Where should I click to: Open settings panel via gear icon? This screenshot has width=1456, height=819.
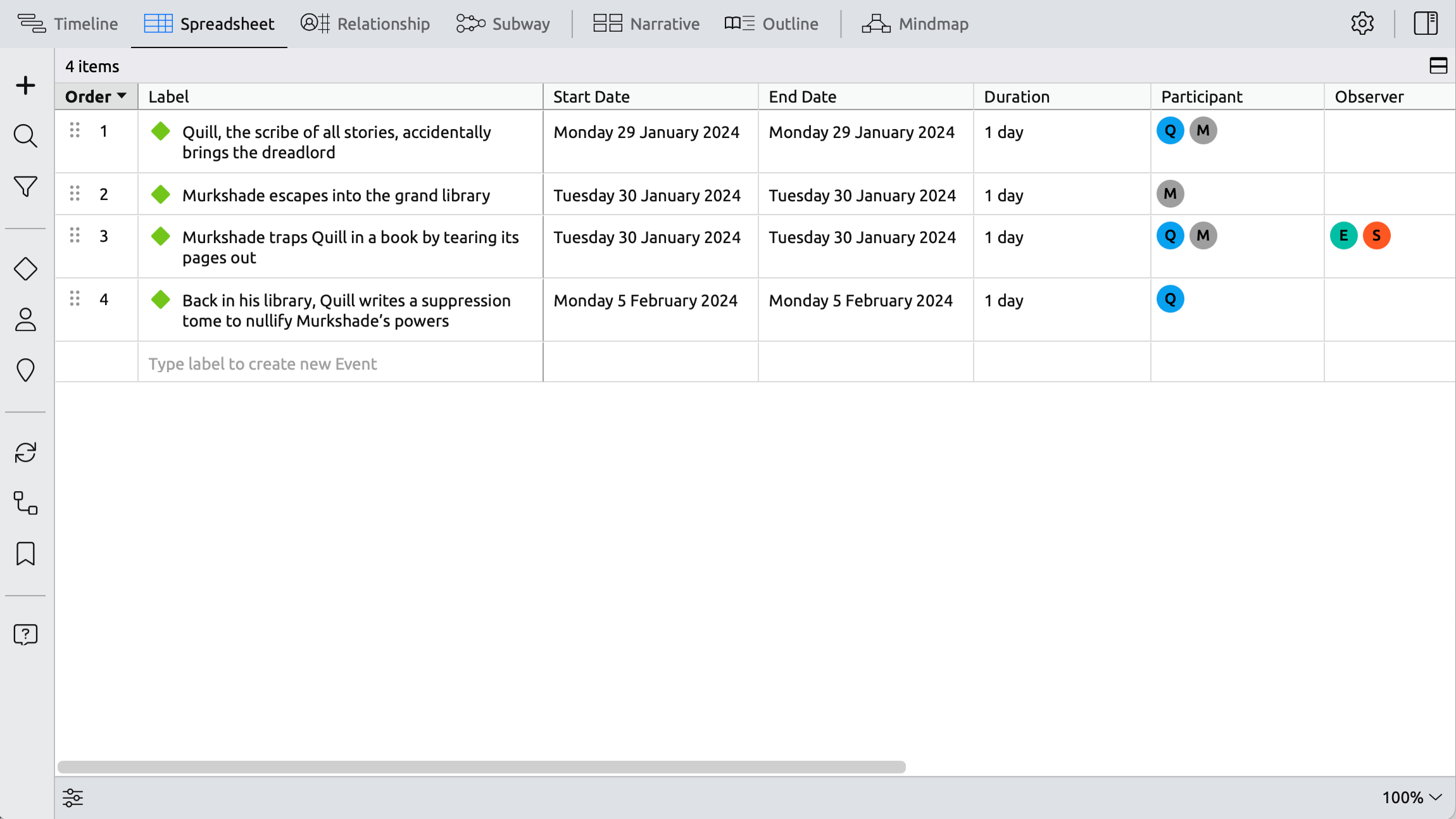click(1363, 23)
